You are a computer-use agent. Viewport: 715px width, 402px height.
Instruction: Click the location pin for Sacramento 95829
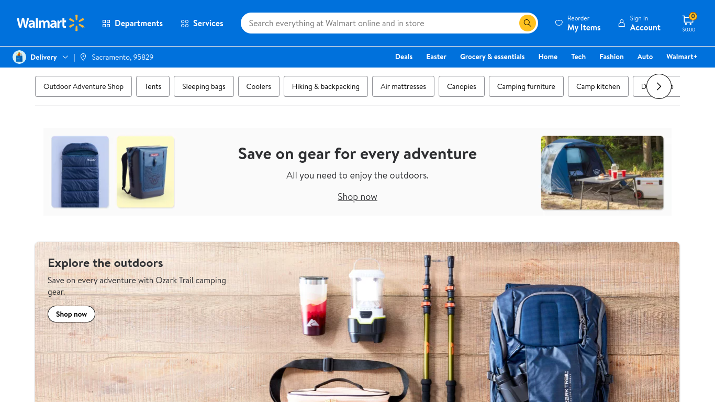coord(83,57)
